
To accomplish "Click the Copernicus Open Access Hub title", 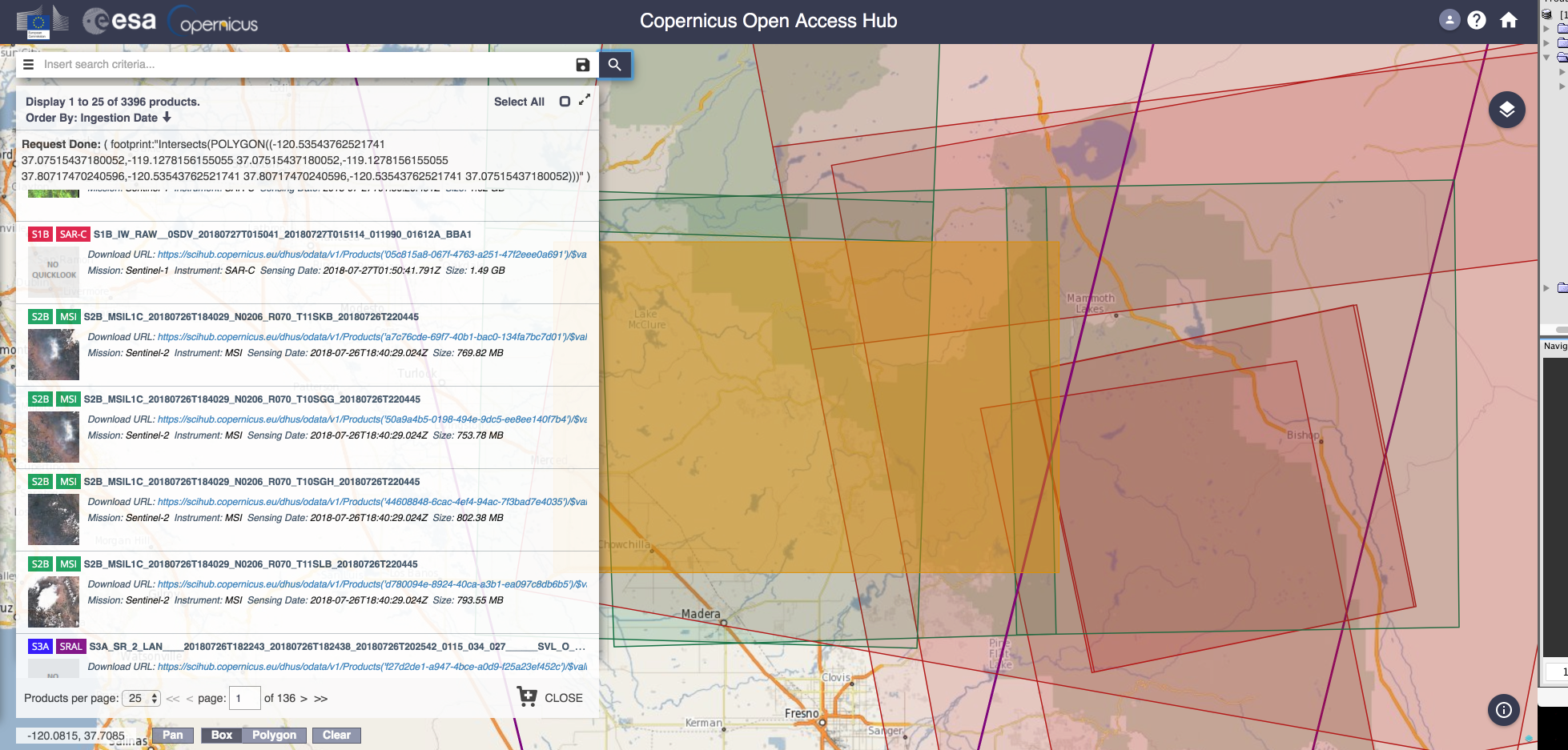I will pos(769,21).
